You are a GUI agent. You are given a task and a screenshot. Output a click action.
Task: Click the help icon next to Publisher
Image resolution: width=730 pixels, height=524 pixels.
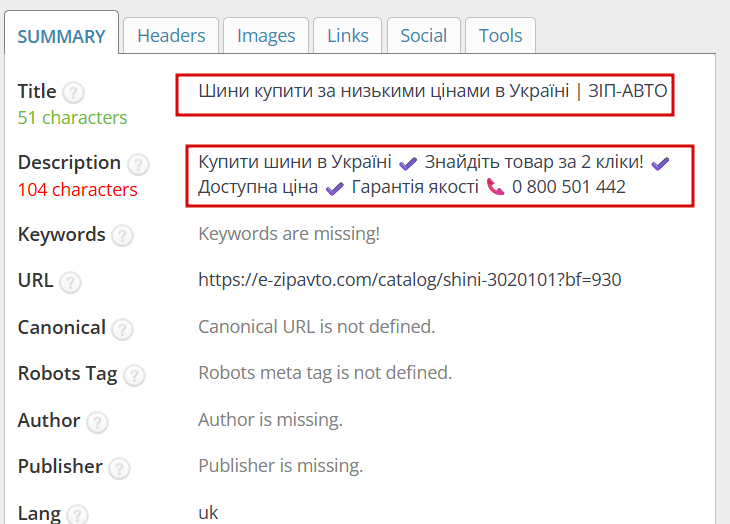120,469
